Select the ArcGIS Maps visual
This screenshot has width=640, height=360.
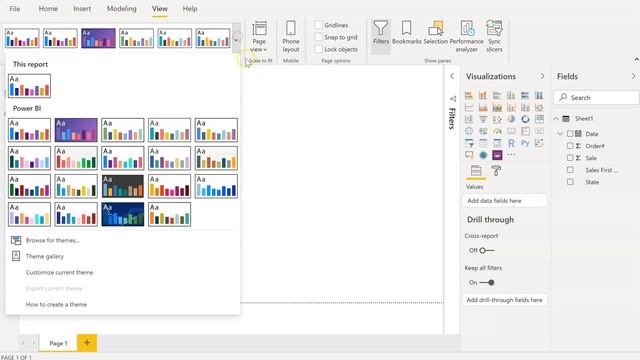483,155
